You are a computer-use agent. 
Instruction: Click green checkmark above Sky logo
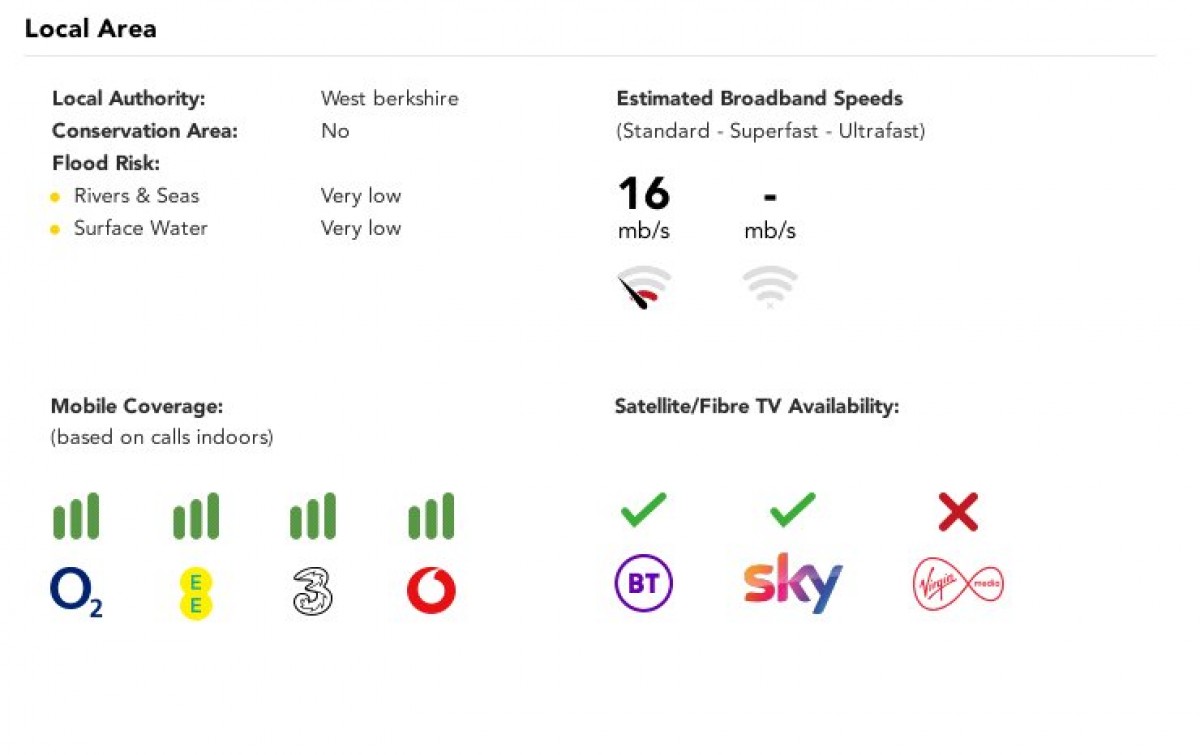(793, 512)
